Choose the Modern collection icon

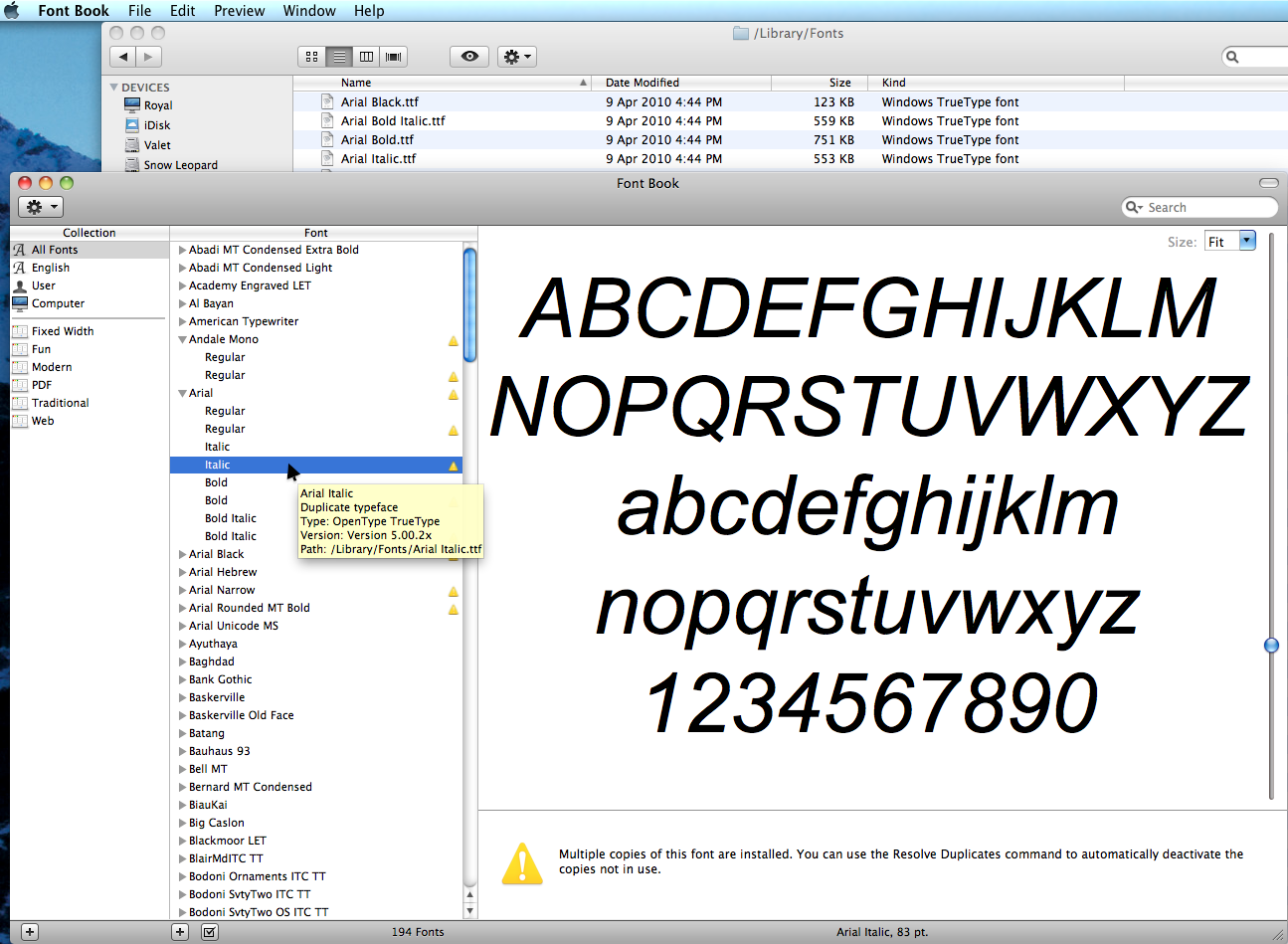pyautogui.click(x=19, y=367)
